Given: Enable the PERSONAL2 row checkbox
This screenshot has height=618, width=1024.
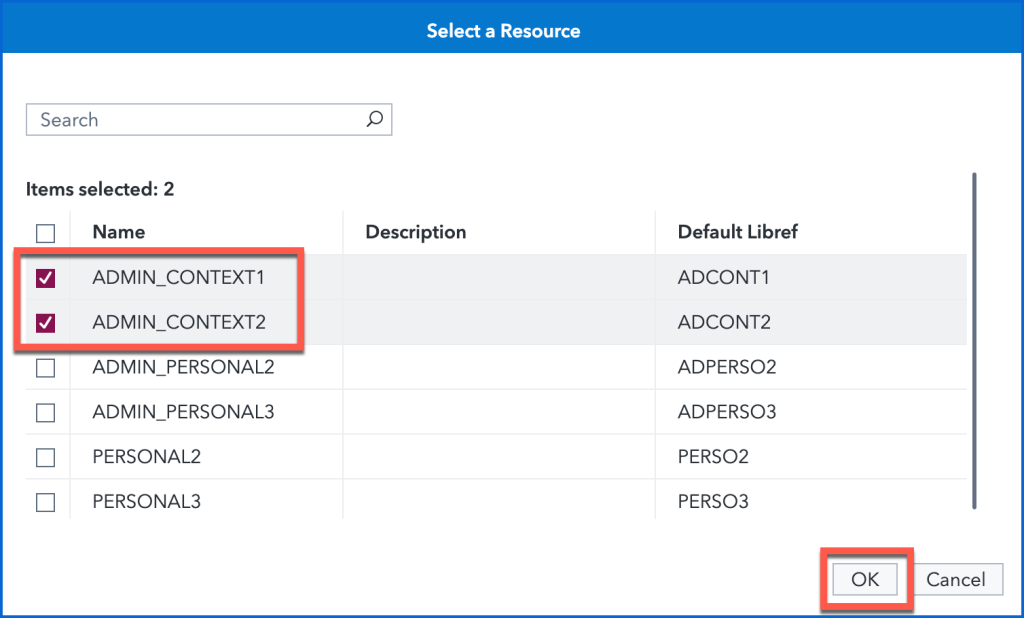Looking at the screenshot, I should pyautogui.click(x=46, y=457).
